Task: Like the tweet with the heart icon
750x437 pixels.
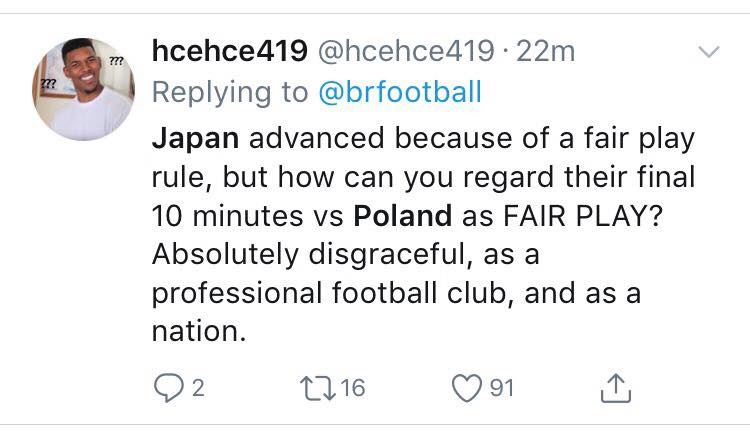Action: point(469,387)
